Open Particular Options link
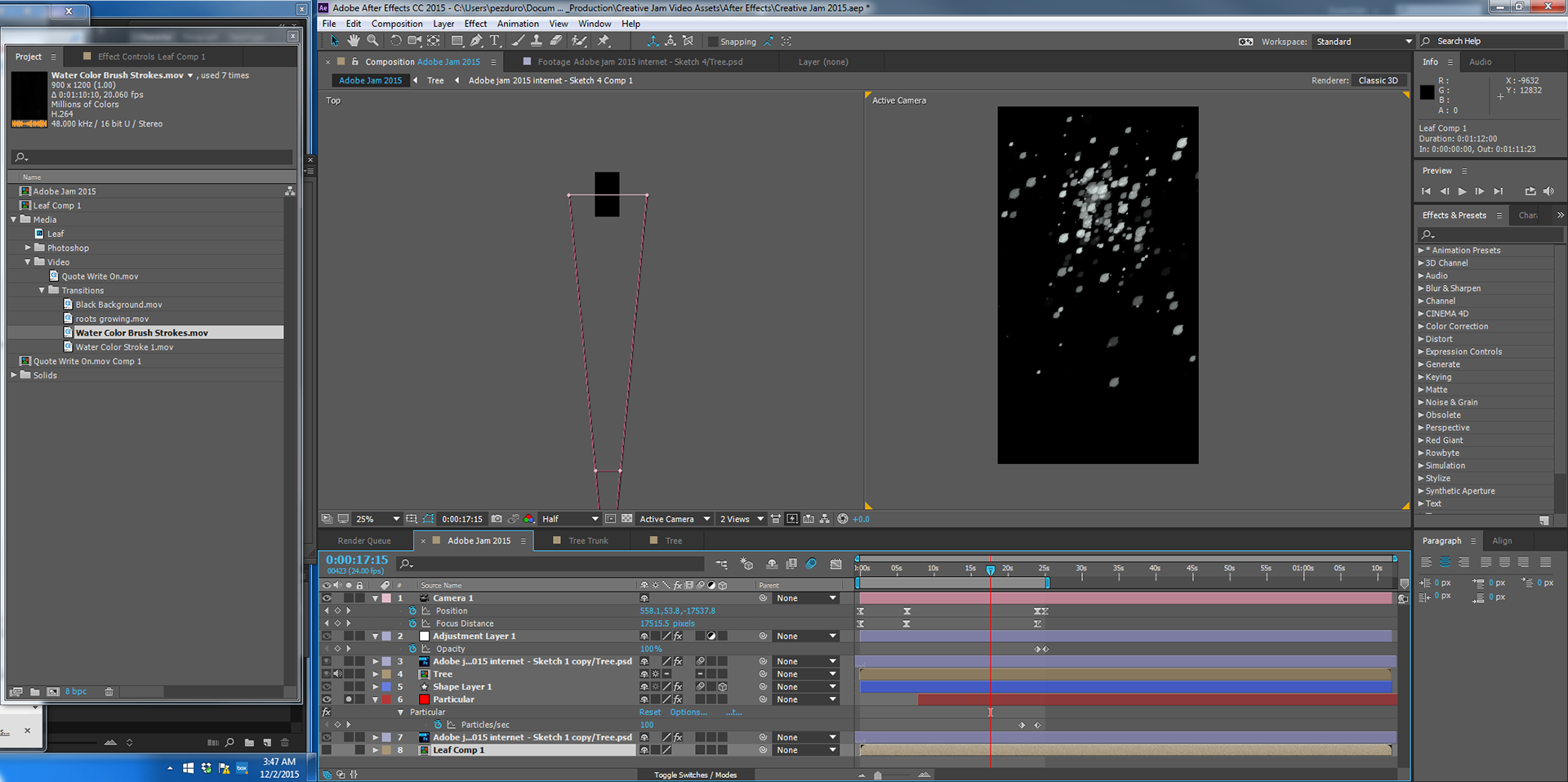Screen dimensions: 1568x782 [688, 713]
